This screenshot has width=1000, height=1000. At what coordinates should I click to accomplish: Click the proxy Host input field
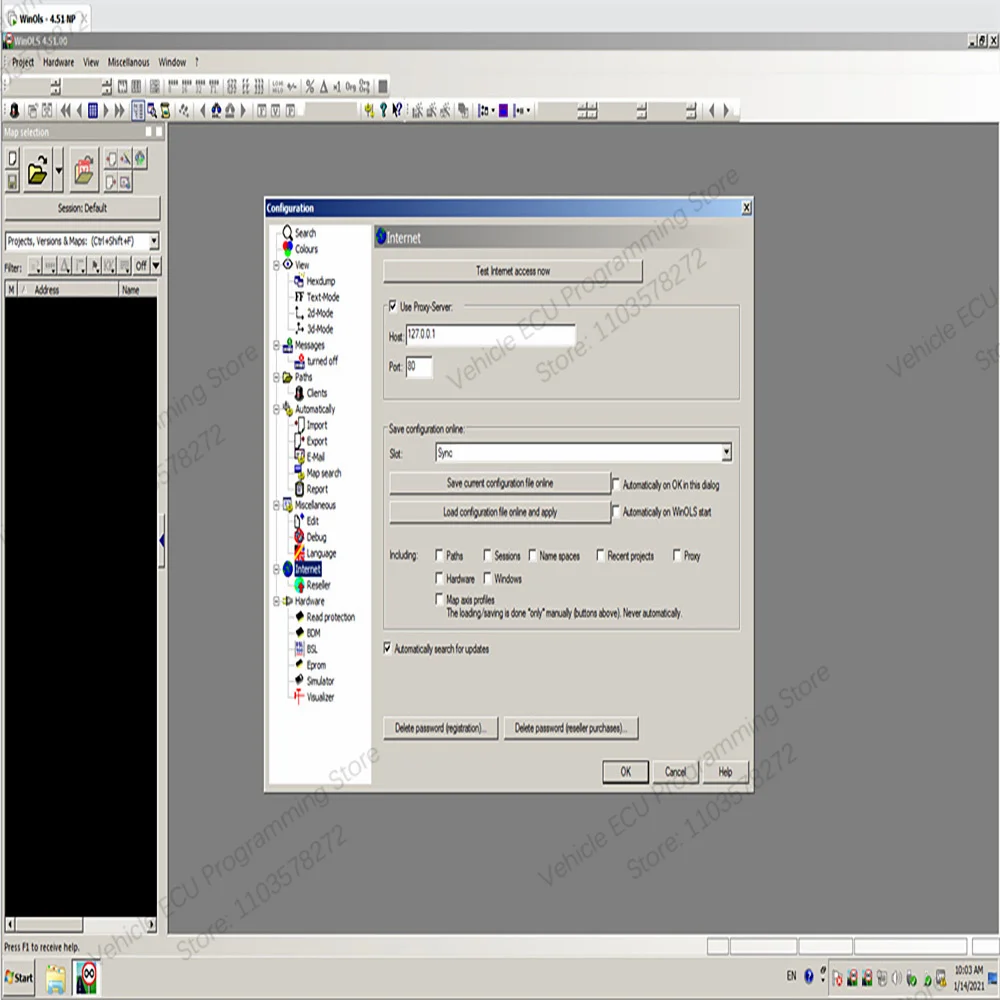490,335
